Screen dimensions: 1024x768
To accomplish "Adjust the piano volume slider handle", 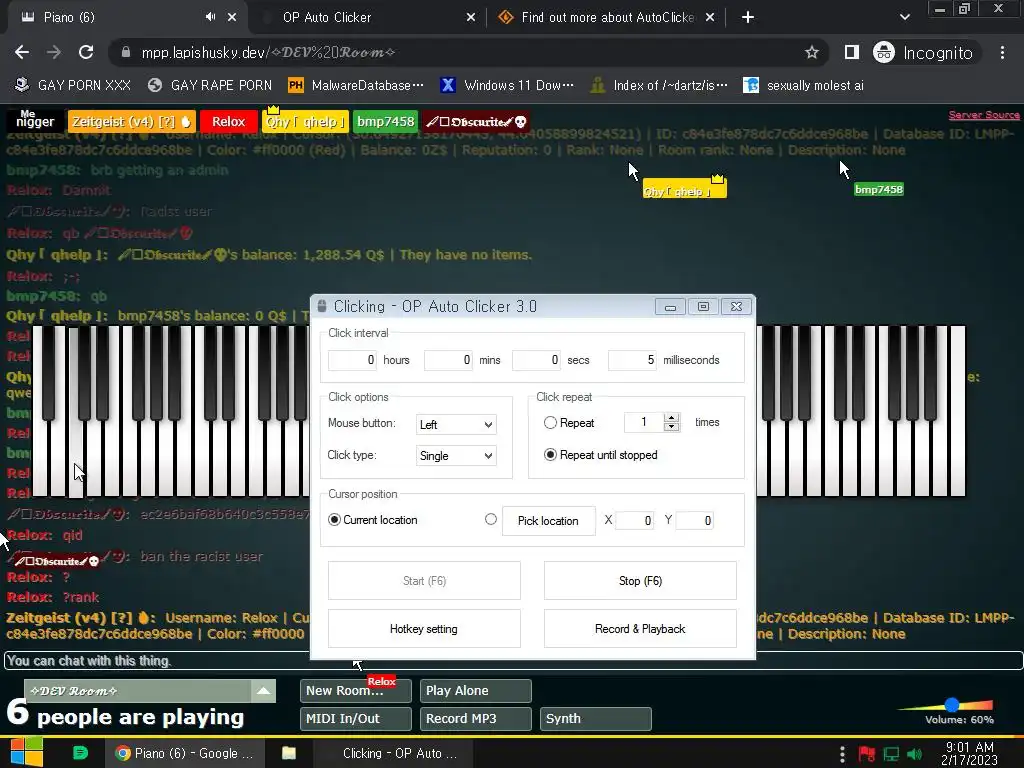I will coord(952,705).
